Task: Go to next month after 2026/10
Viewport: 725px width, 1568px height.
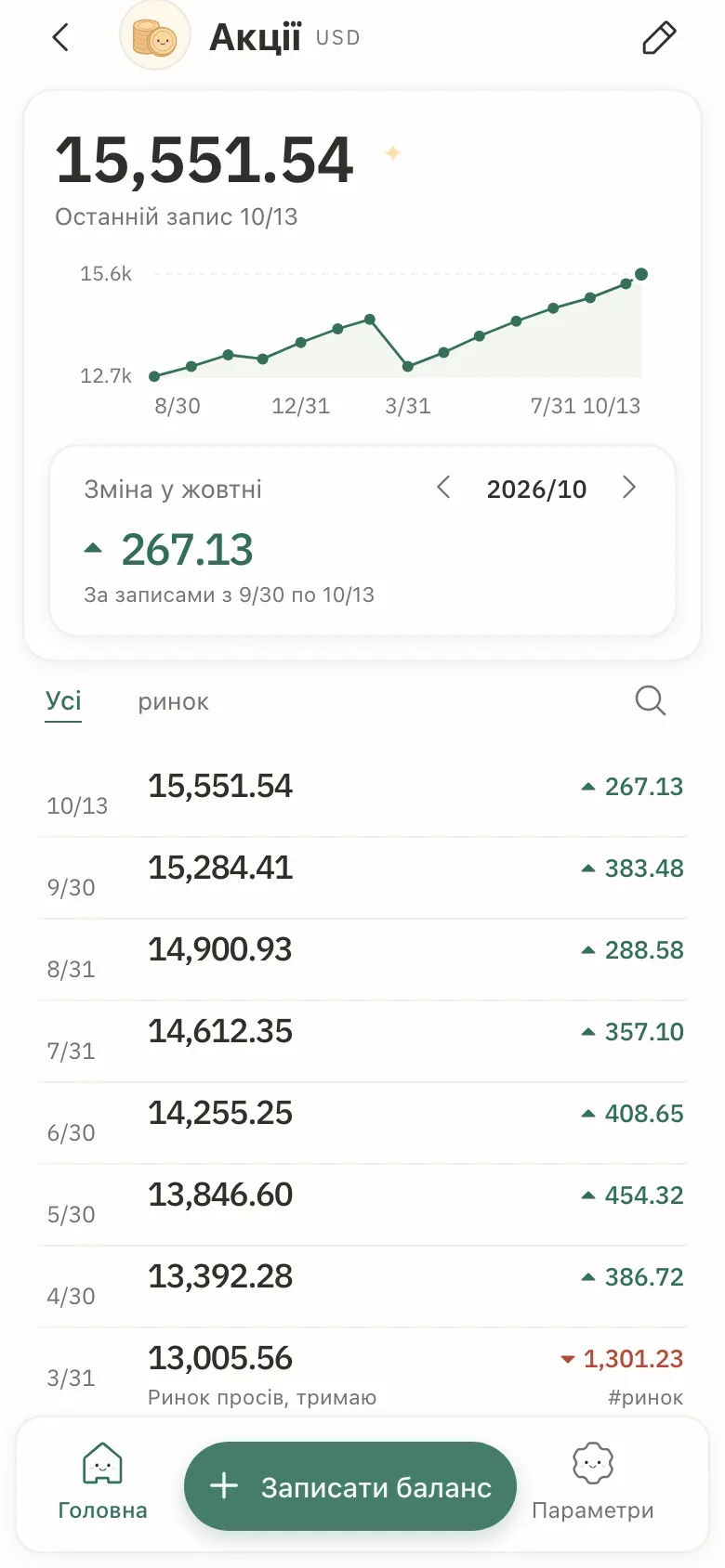Action: 629,488
